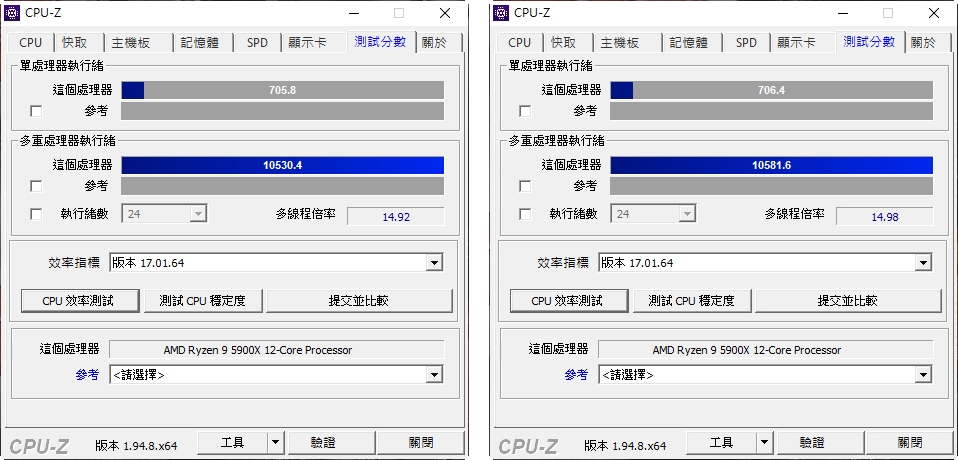Open thread count 24 dropdown in left window

[x=164, y=214]
